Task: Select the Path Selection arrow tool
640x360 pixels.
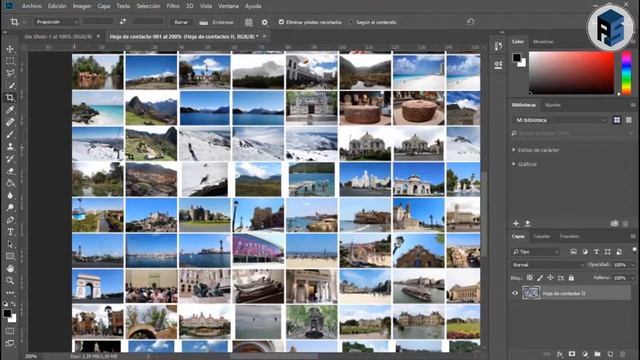Action: [x=10, y=244]
